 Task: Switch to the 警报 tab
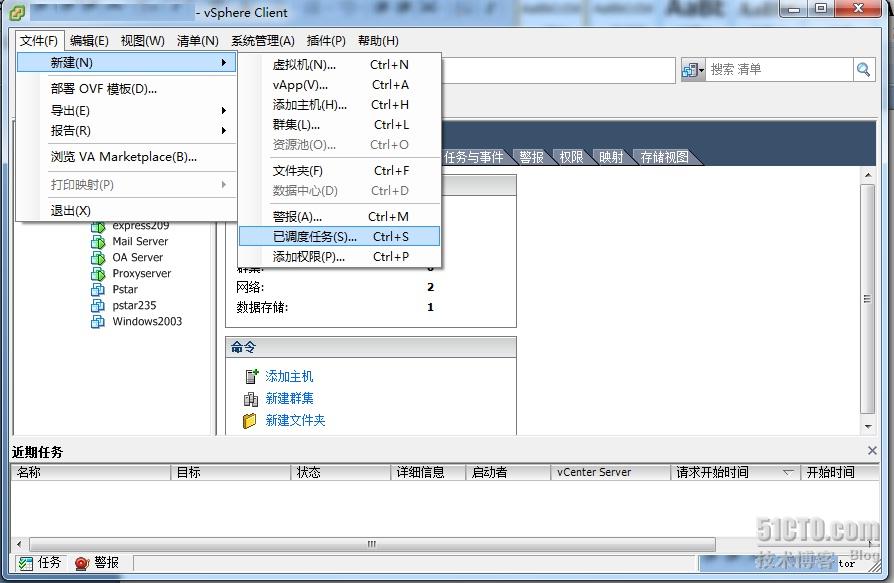pyautogui.click(x=531, y=157)
